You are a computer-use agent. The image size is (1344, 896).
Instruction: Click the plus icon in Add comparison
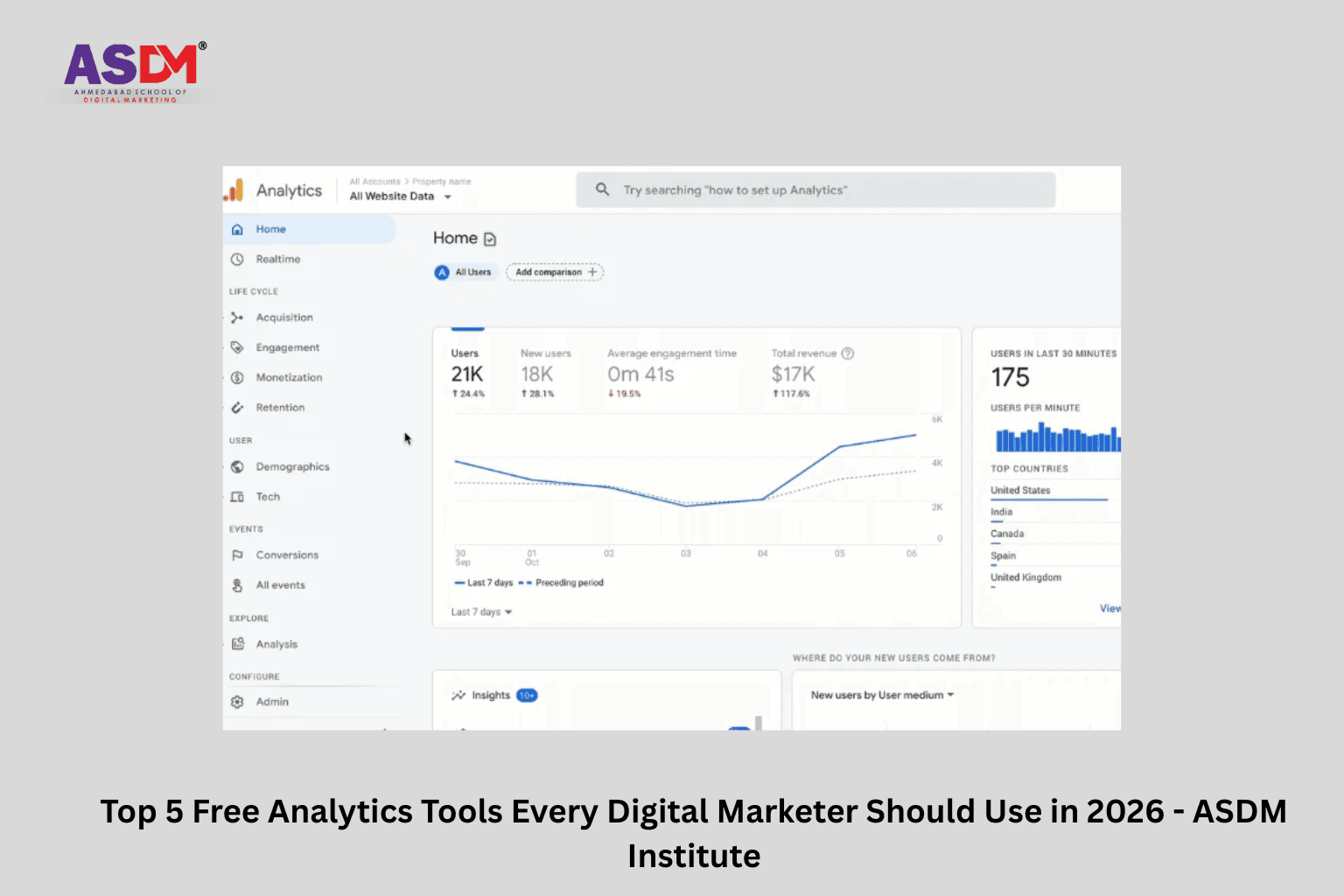[592, 272]
